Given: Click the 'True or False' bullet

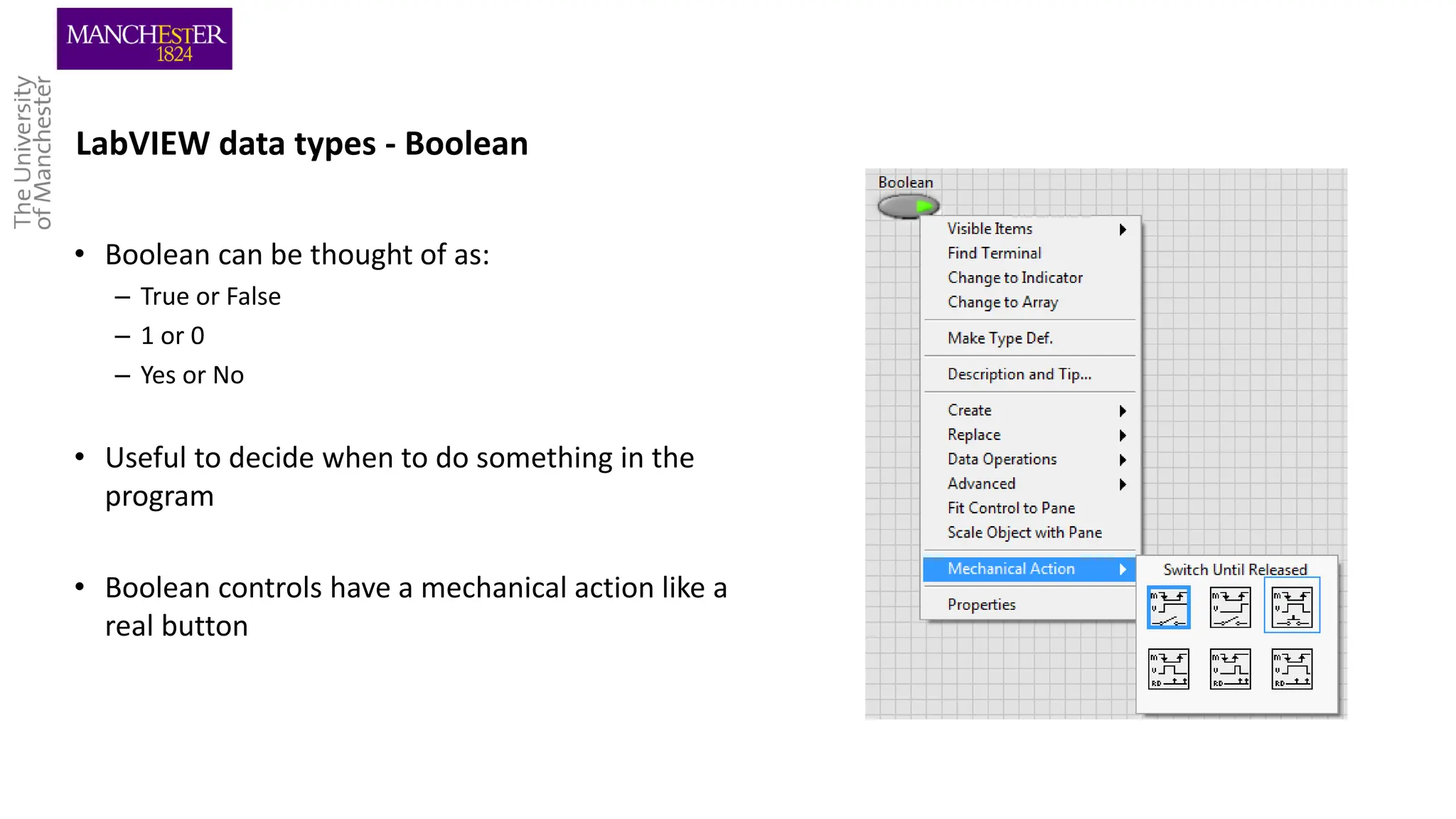Looking at the screenshot, I should 210,296.
